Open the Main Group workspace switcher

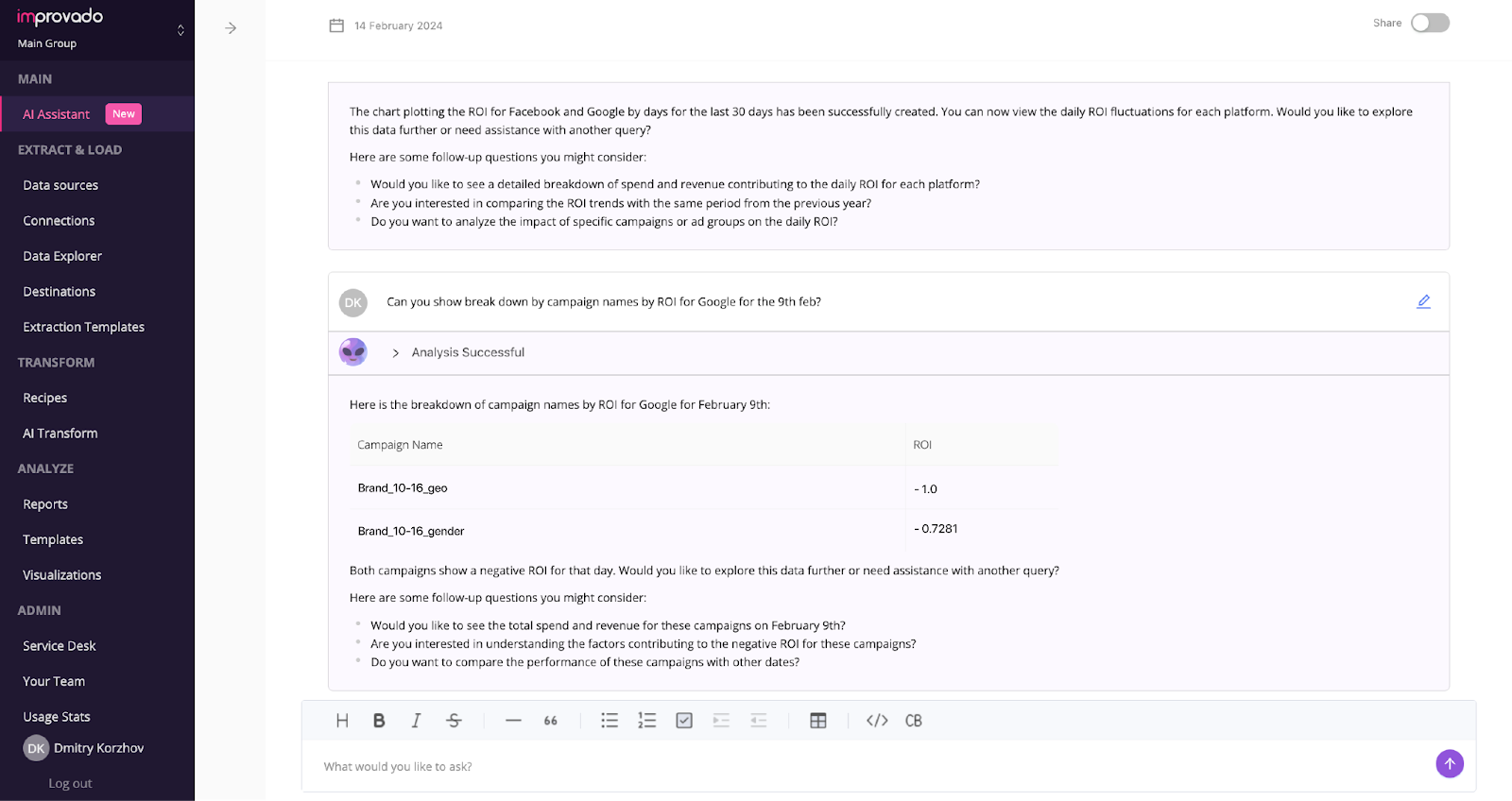180,30
